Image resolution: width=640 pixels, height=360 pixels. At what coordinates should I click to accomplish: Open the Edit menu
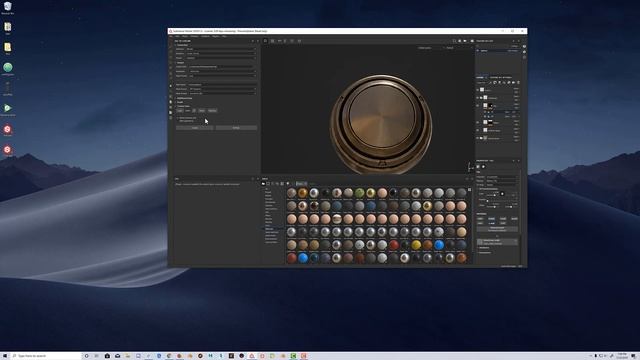[177, 36]
